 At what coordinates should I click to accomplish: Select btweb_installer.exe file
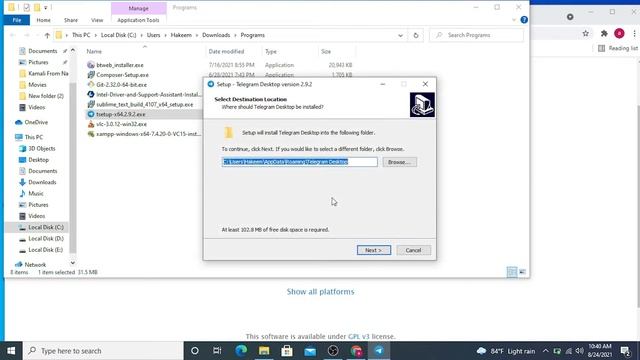(120, 65)
